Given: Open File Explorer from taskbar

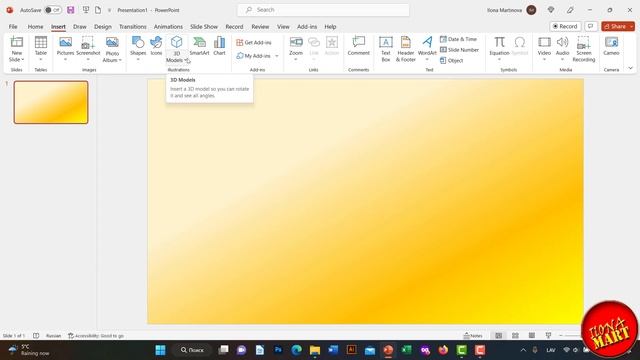Looking at the screenshot, I should click(x=315, y=350).
